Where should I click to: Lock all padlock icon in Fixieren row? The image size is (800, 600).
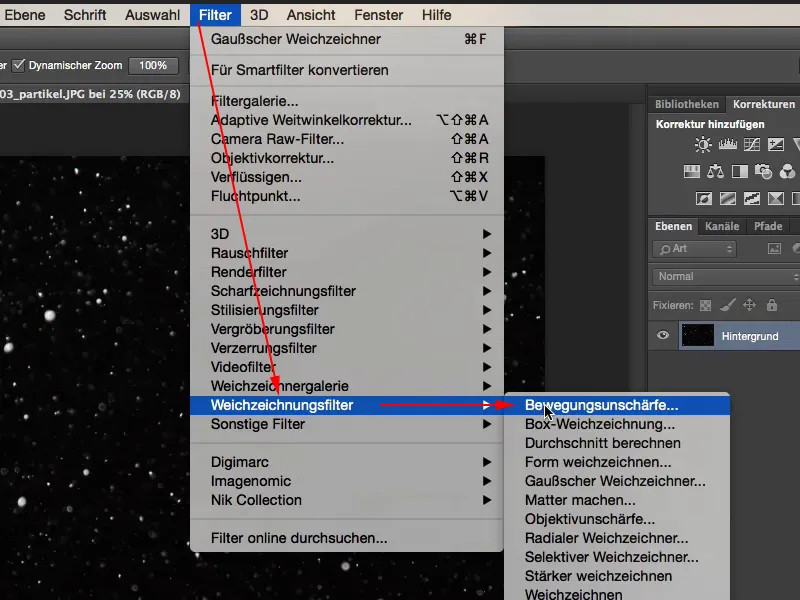click(x=771, y=305)
